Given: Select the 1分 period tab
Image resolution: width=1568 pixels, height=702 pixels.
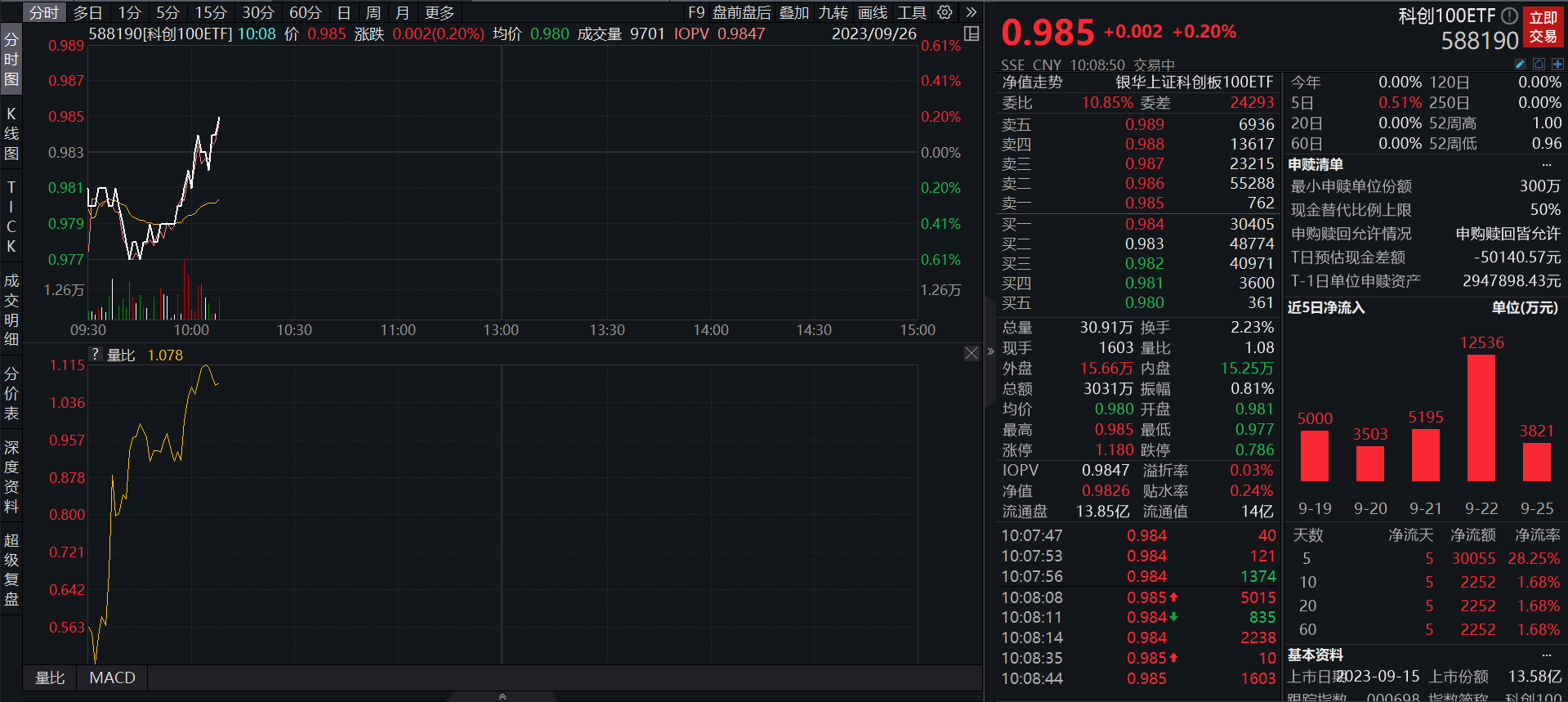Looking at the screenshot, I should tap(129, 12).
